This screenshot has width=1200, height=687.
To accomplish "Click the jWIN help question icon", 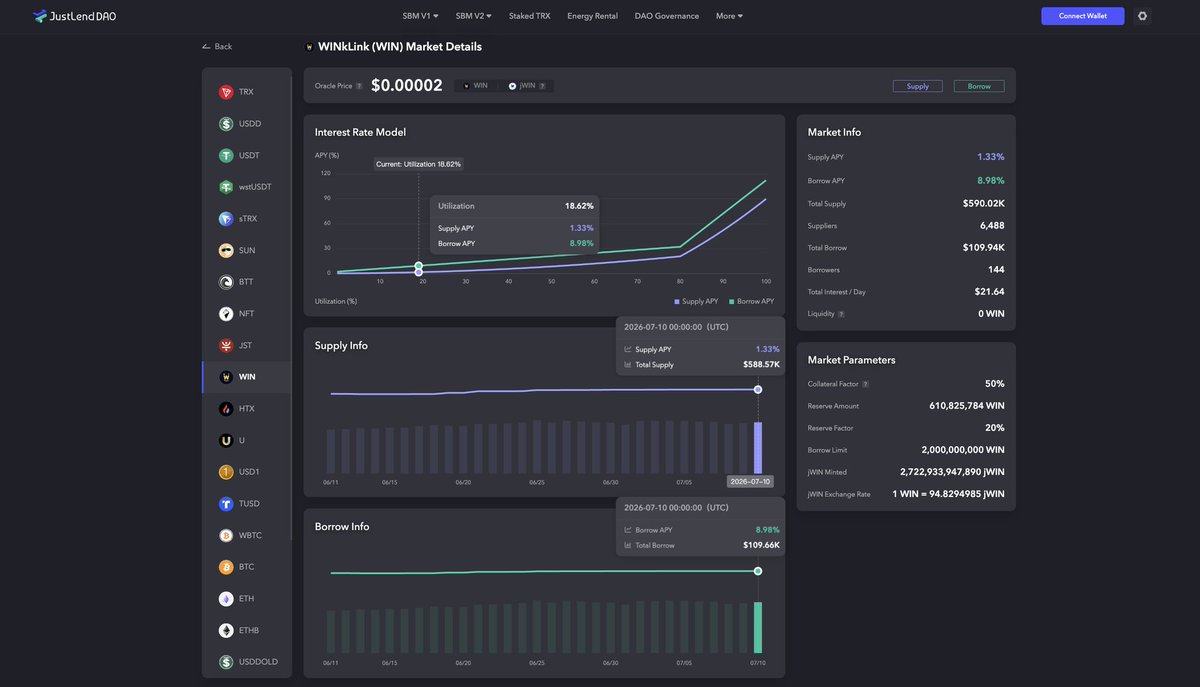I will pos(543,86).
